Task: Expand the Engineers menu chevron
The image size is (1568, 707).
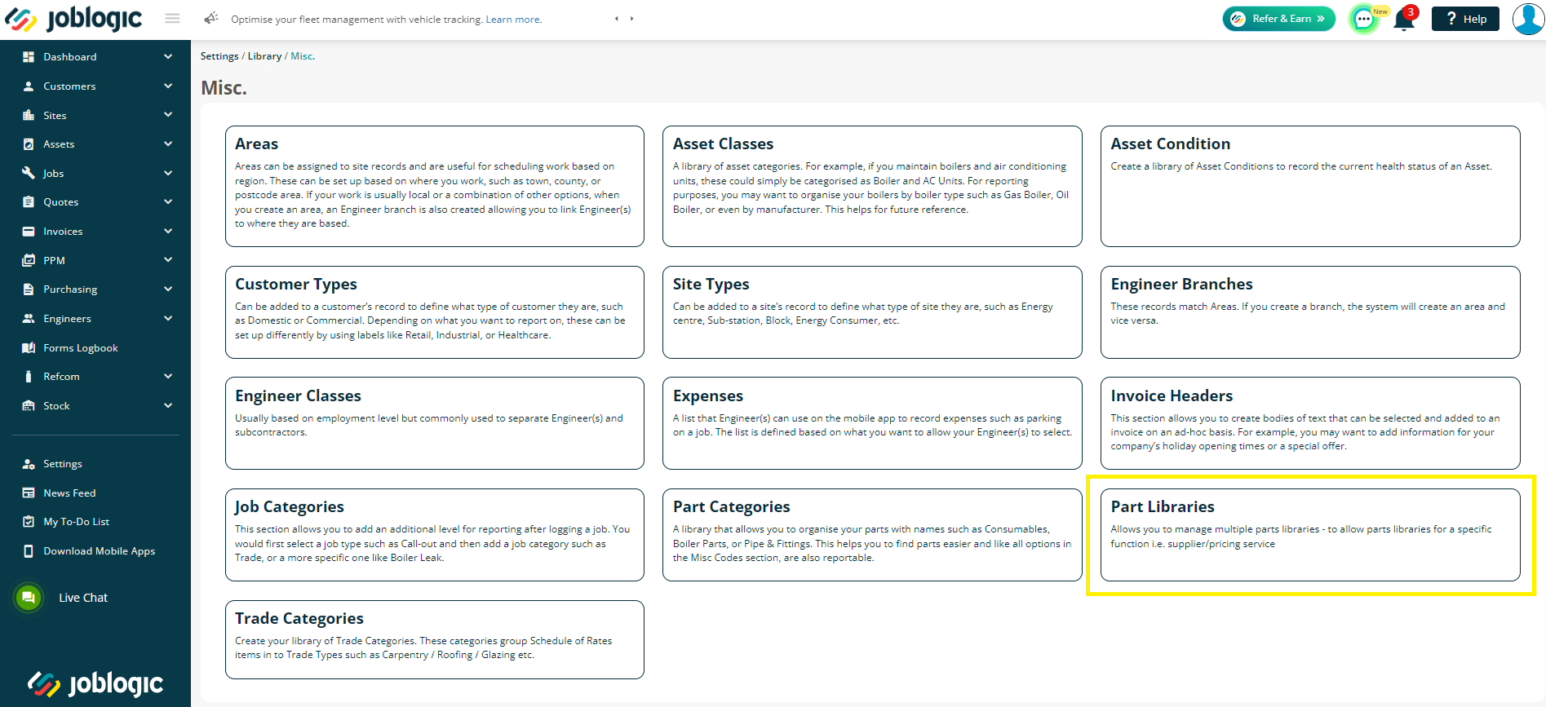Action: (x=168, y=319)
